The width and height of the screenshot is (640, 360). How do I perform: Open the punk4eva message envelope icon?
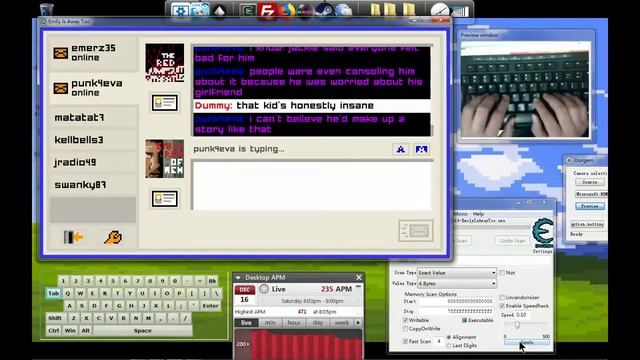click(x=60, y=88)
